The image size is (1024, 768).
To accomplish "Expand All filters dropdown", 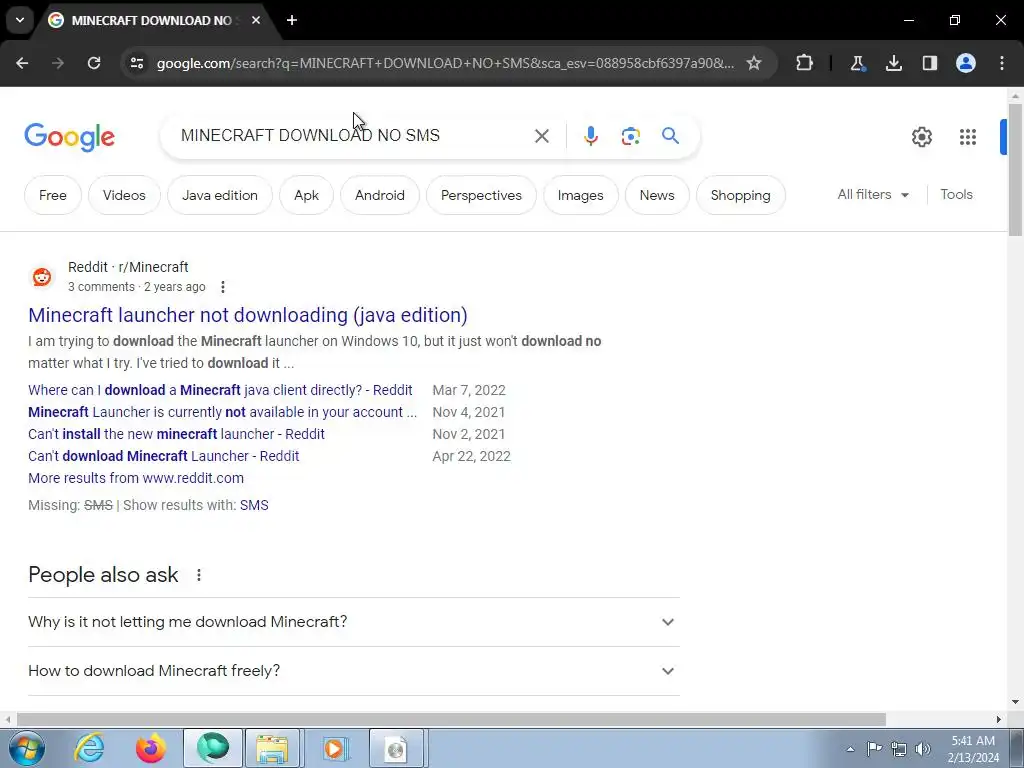I will (872, 195).
